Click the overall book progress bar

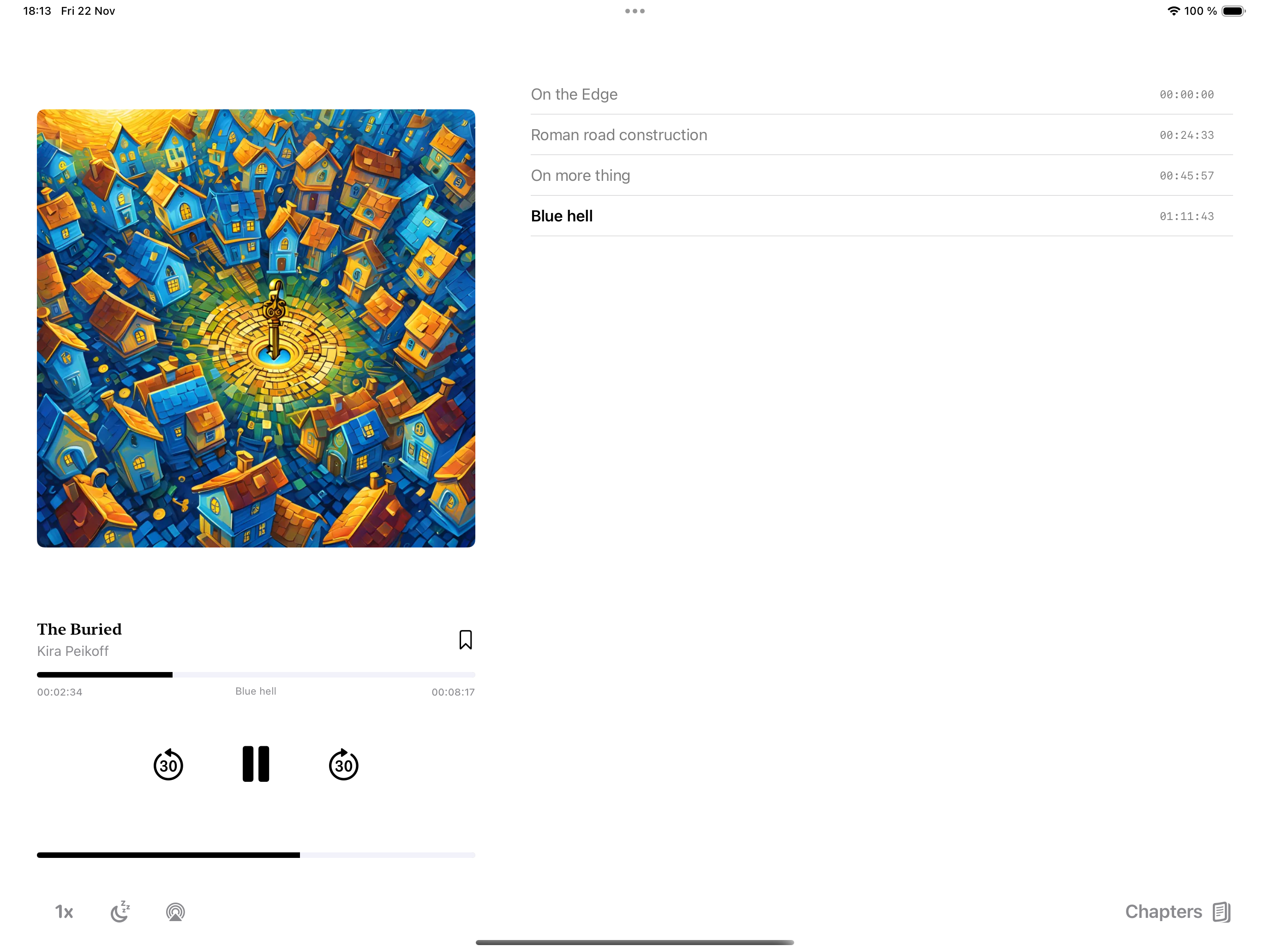tap(256, 855)
